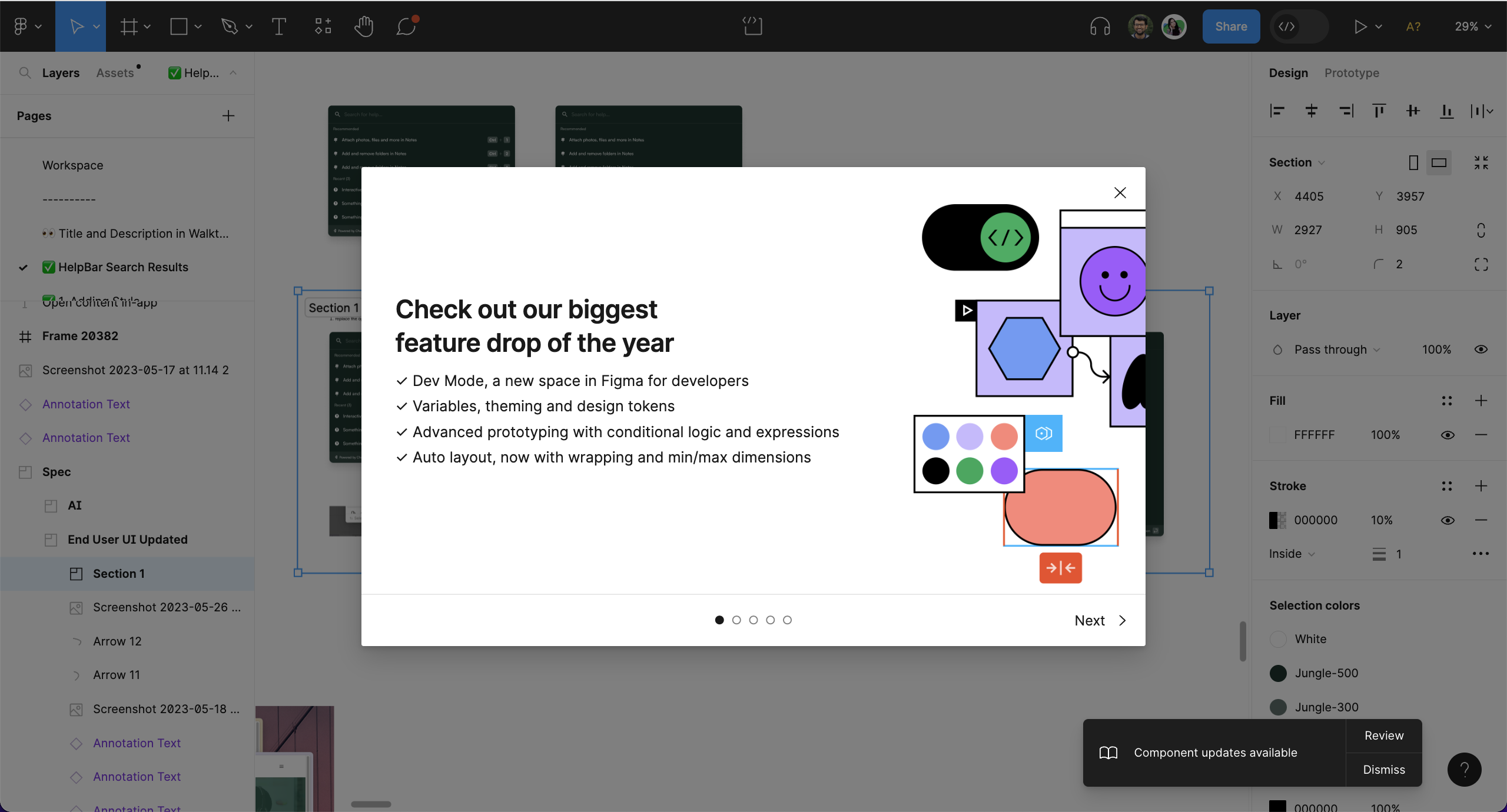
Task: Toggle constrain proportions link icon
Action: (1481, 230)
